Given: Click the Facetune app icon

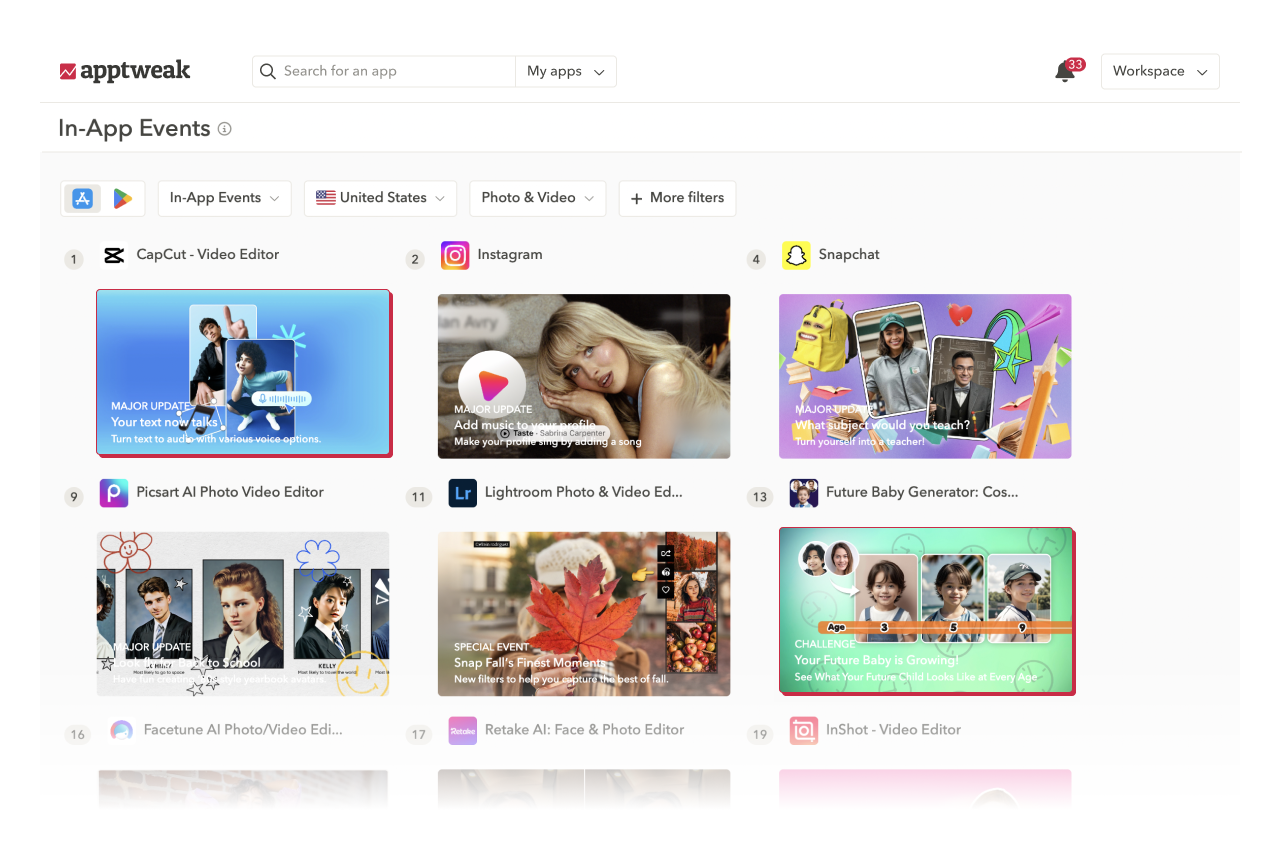Looking at the screenshot, I should pyautogui.click(x=122, y=731).
